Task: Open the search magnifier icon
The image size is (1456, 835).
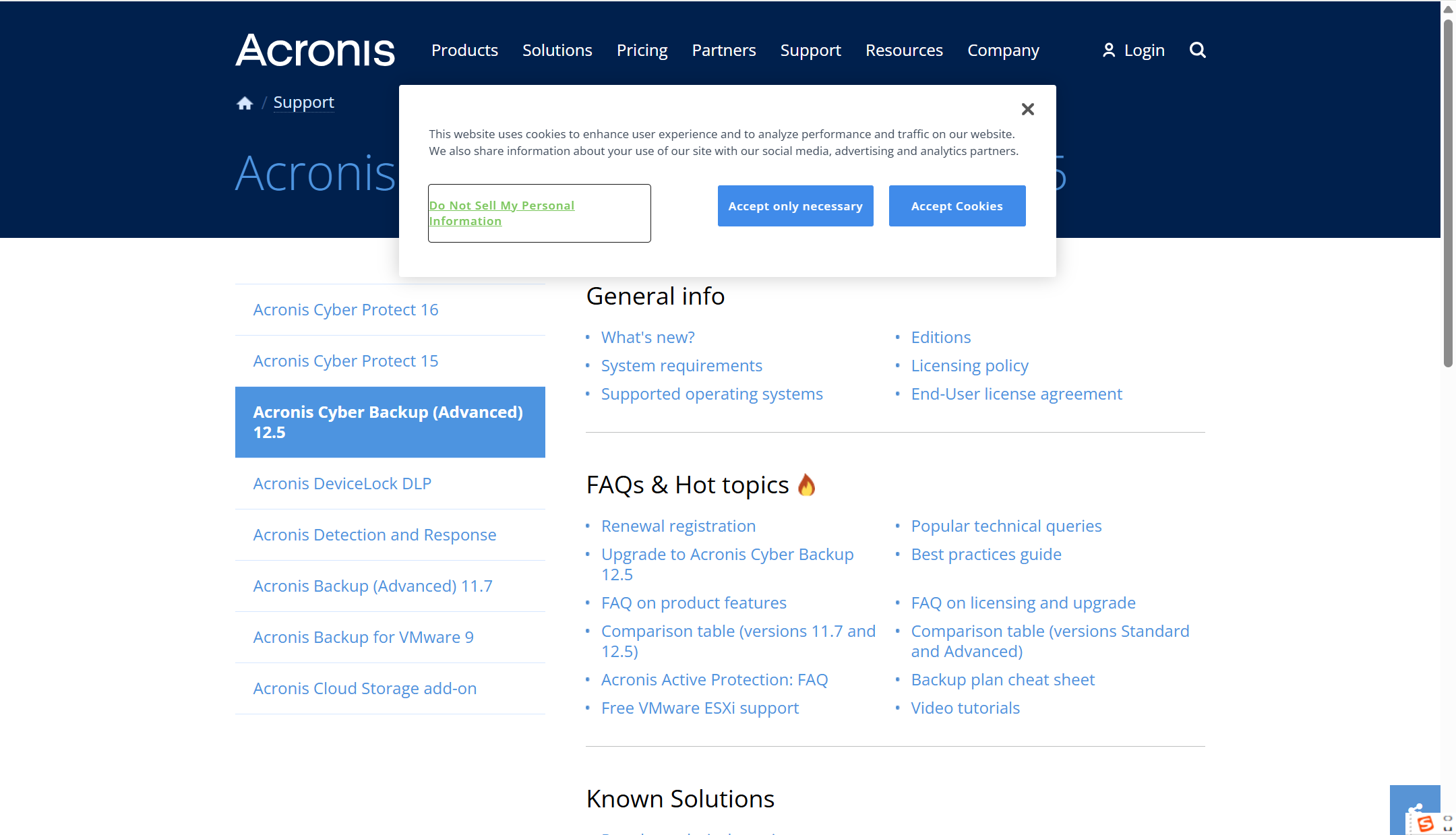Action: 1197,50
